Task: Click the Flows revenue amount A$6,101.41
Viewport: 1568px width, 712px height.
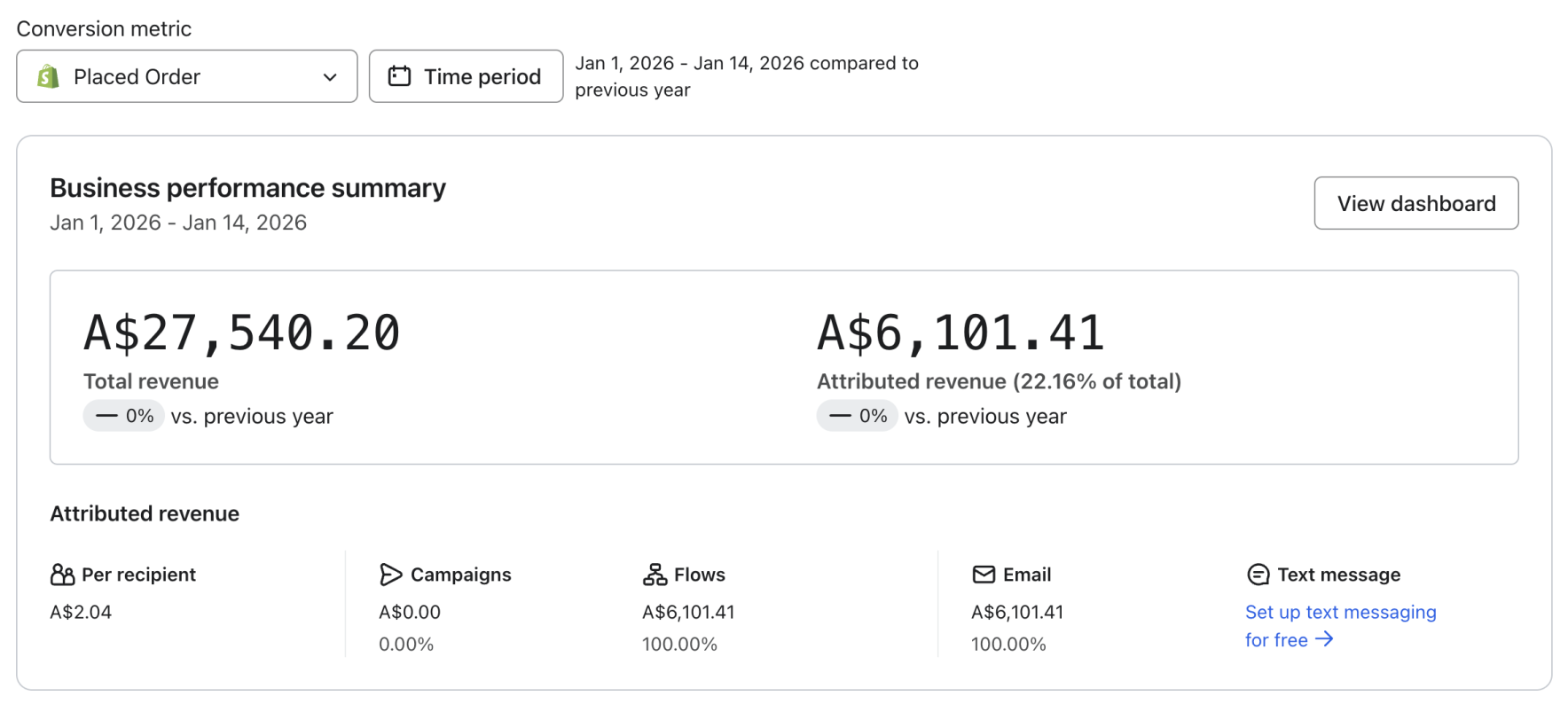Action: point(688,612)
